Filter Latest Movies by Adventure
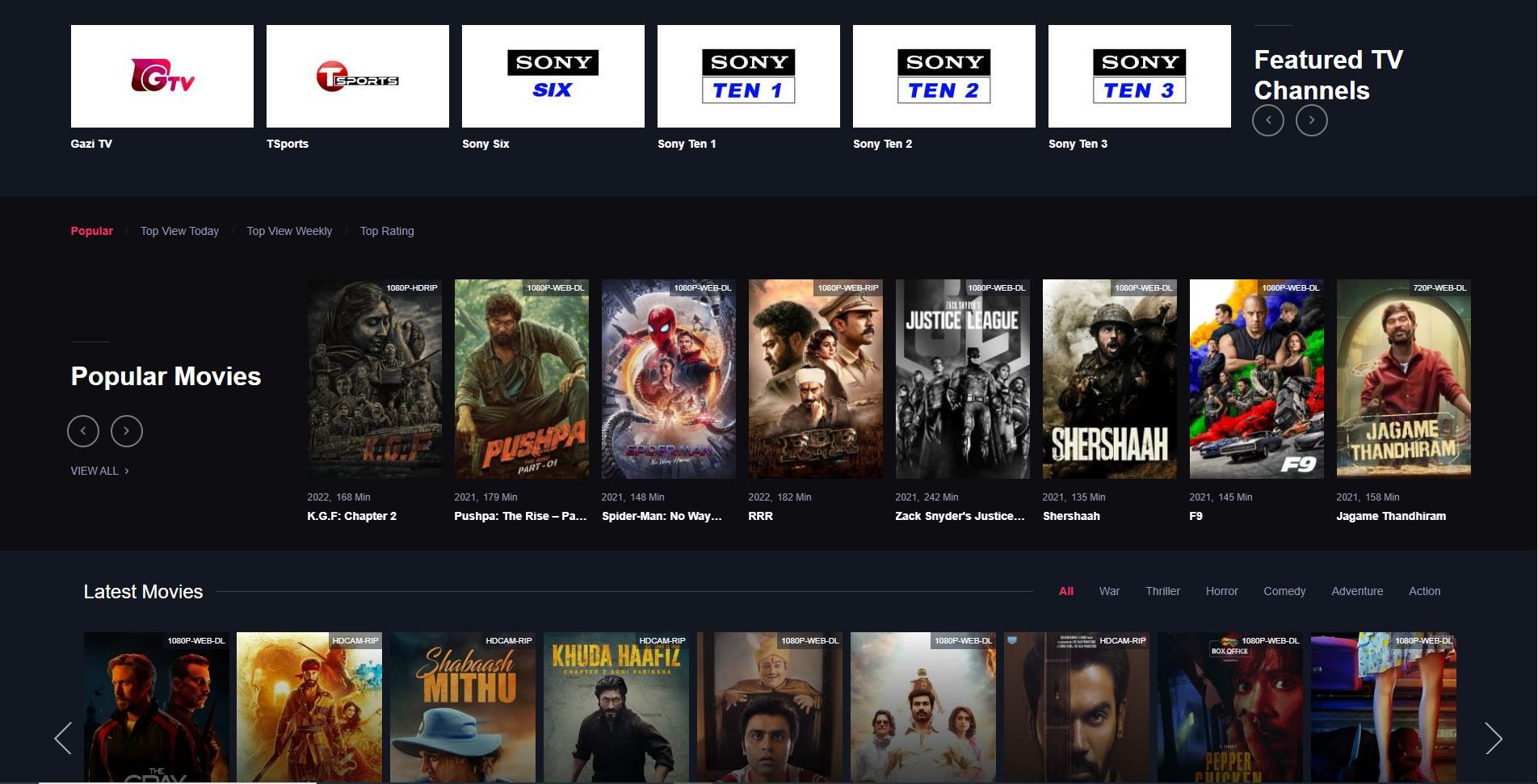This screenshot has width=1538, height=784. pyautogui.click(x=1357, y=591)
